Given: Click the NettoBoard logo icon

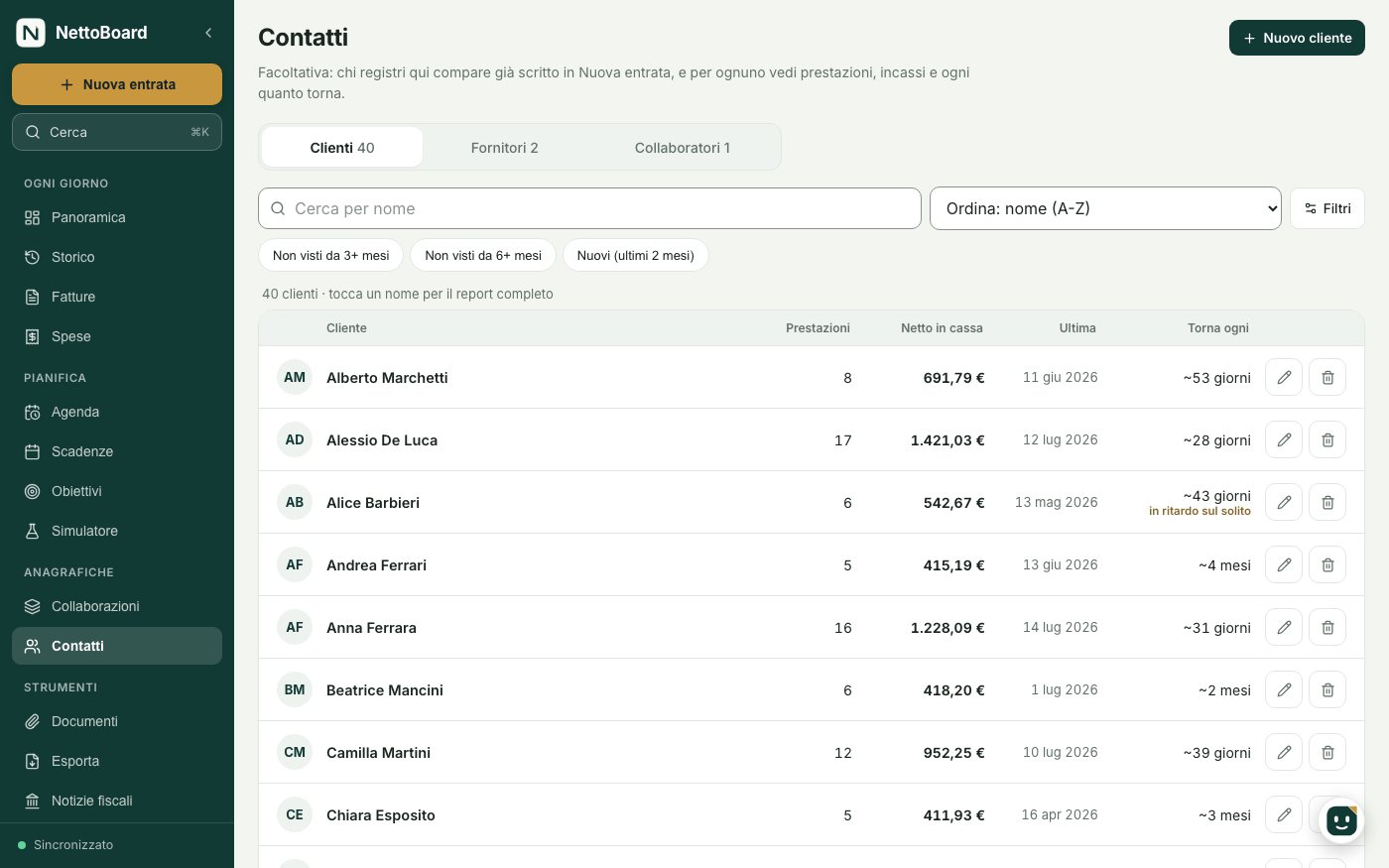Looking at the screenshot, I should (x=31, y=33).
